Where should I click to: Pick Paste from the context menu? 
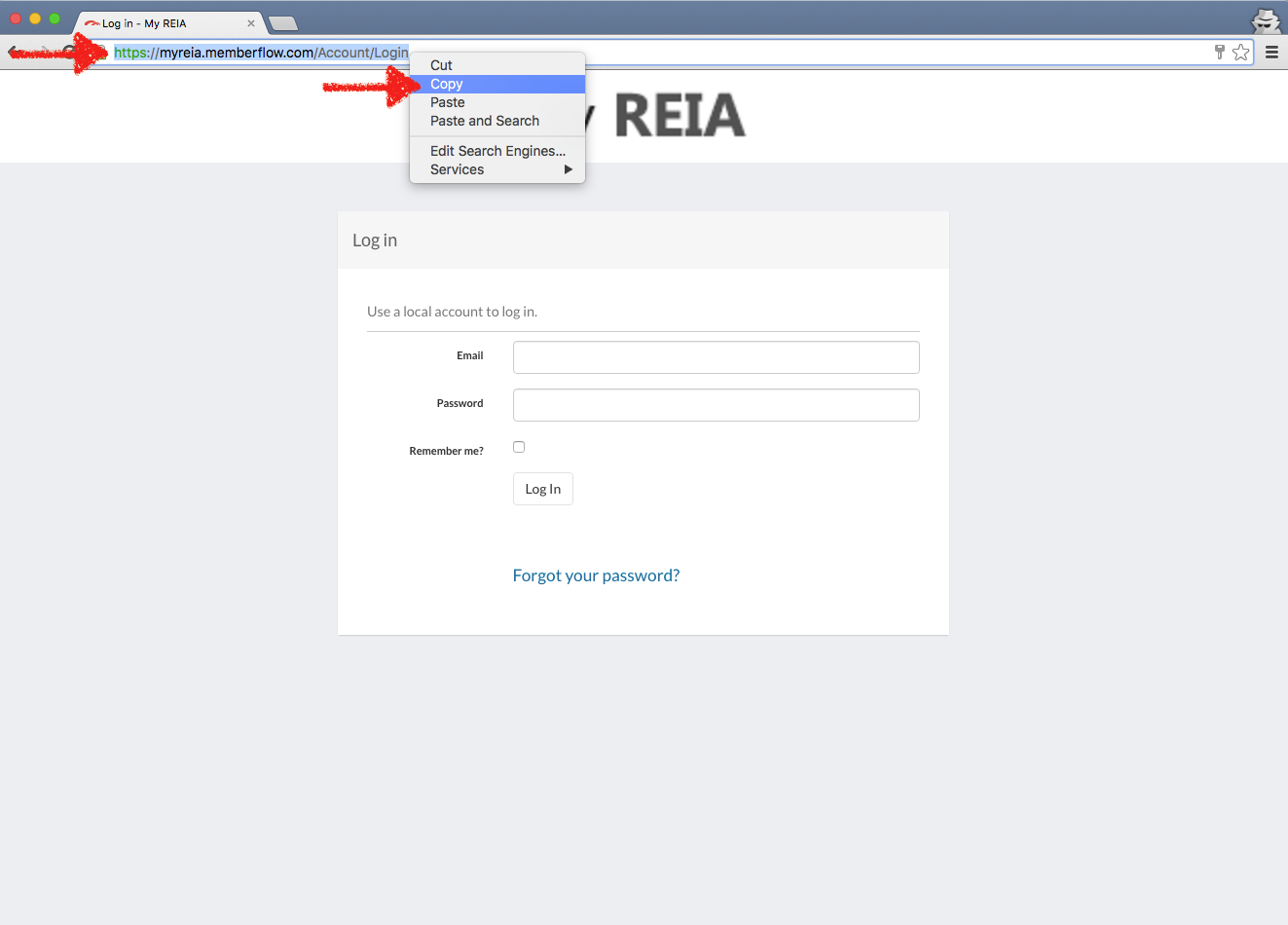coord(448,102)
